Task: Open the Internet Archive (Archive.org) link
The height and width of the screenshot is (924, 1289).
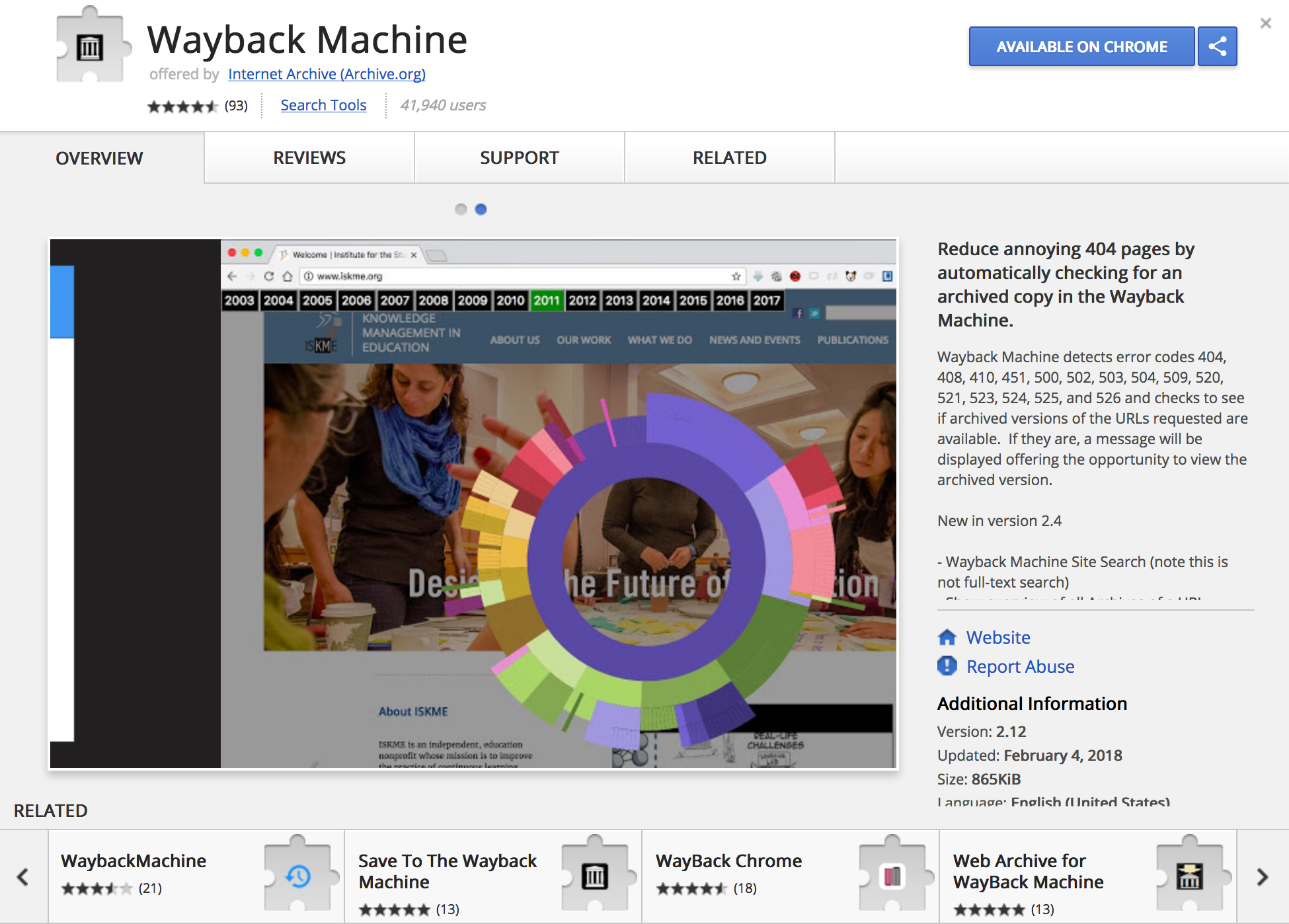Action: pos(327,74)
